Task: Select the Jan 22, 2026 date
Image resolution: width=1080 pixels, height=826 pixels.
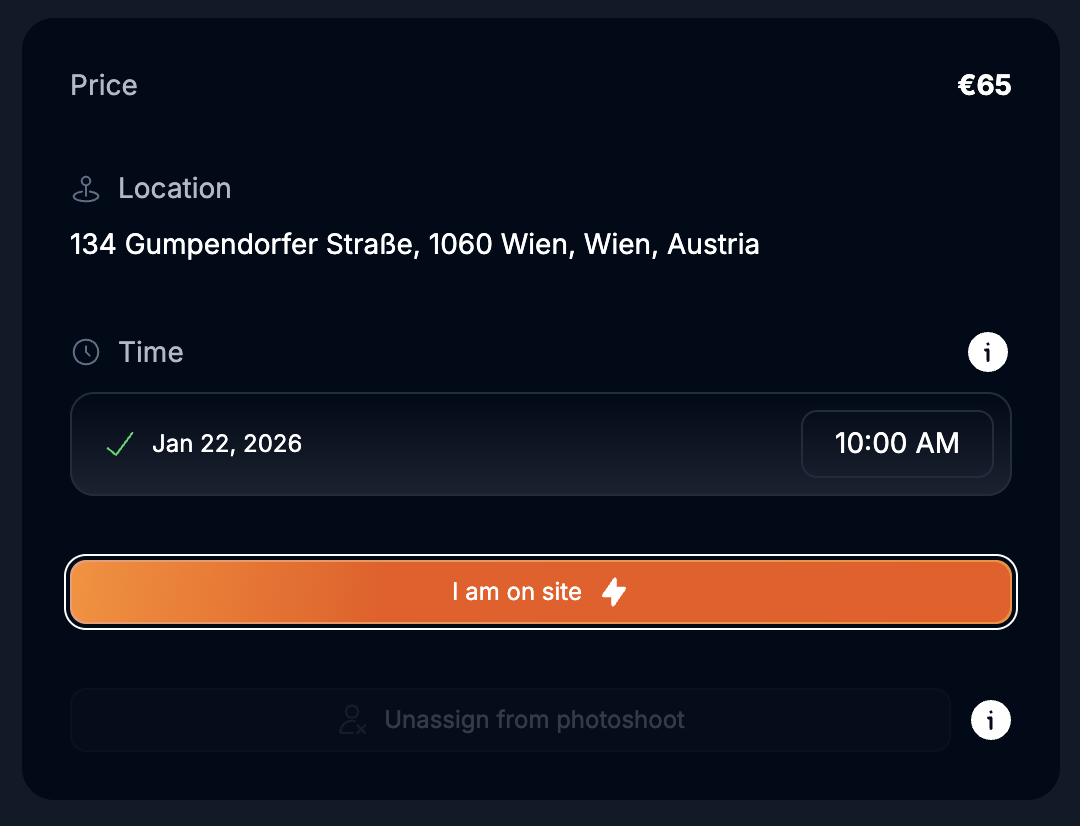Action: (227, 444)
